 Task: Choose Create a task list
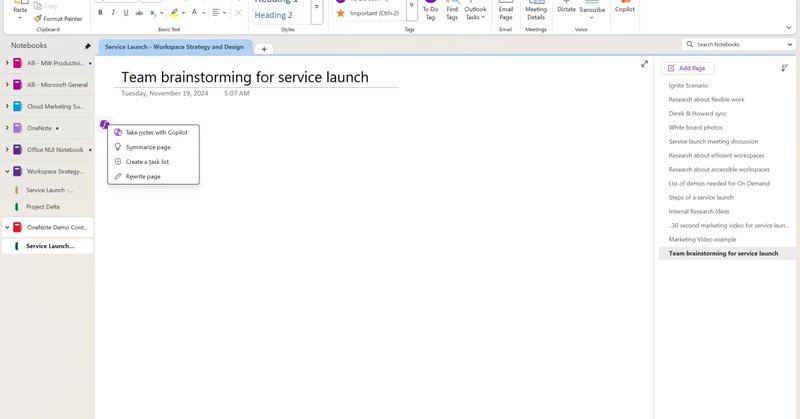[153, 162]
